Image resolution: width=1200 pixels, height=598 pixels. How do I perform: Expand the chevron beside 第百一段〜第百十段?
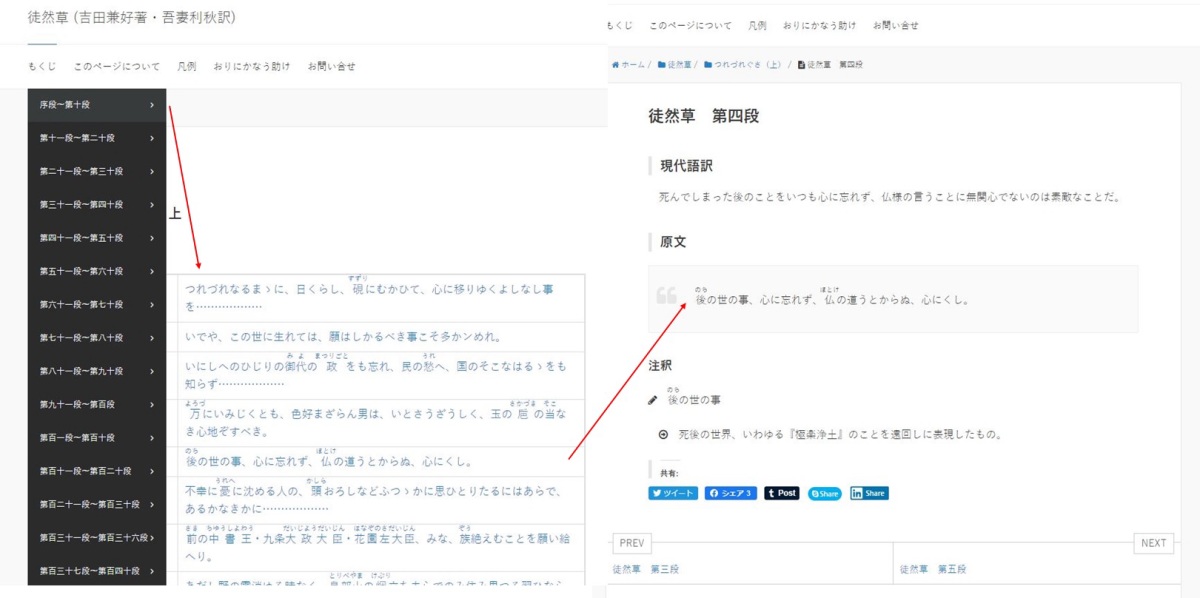[152, 438]
